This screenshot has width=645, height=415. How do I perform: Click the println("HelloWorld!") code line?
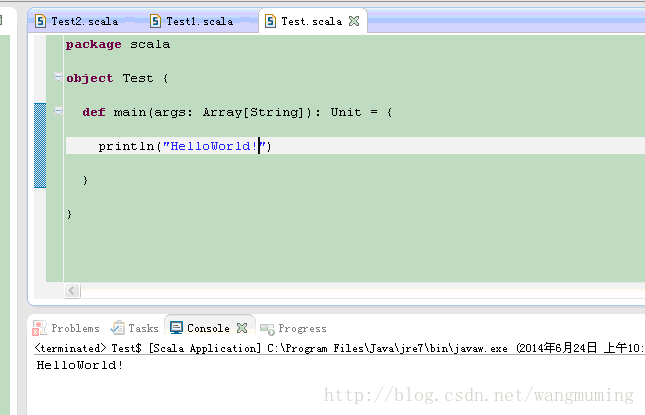tap(185, 146)
